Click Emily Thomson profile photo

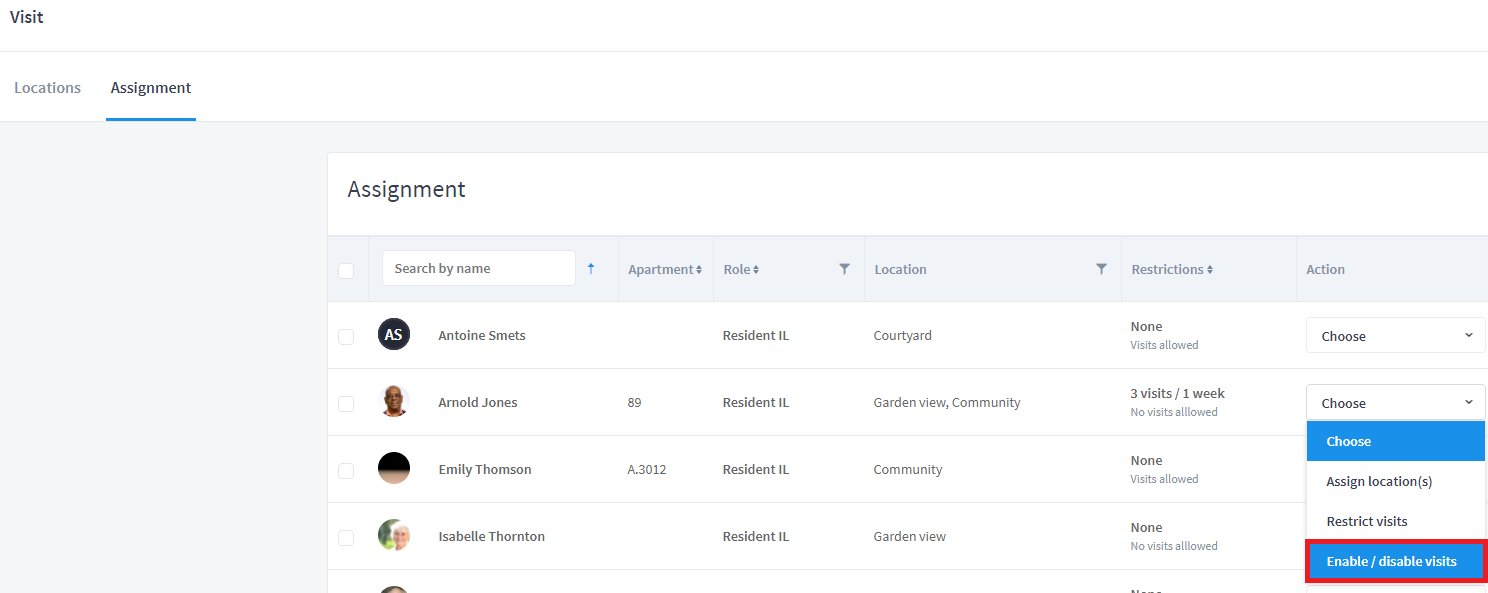[394, 469]
